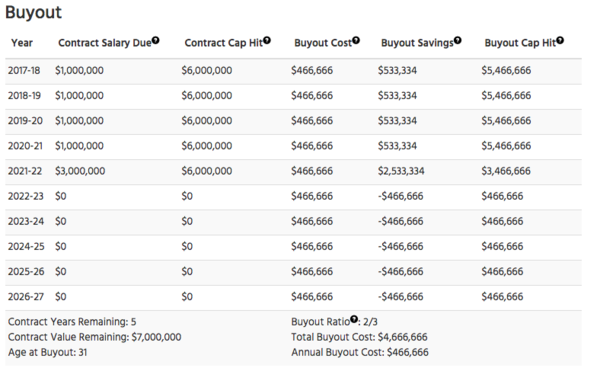This screenshot has height=368, width=600.
Task: Click the $3,466,666 buyout cap hit value
Action: pyautogui.click(x=506, y=171)
